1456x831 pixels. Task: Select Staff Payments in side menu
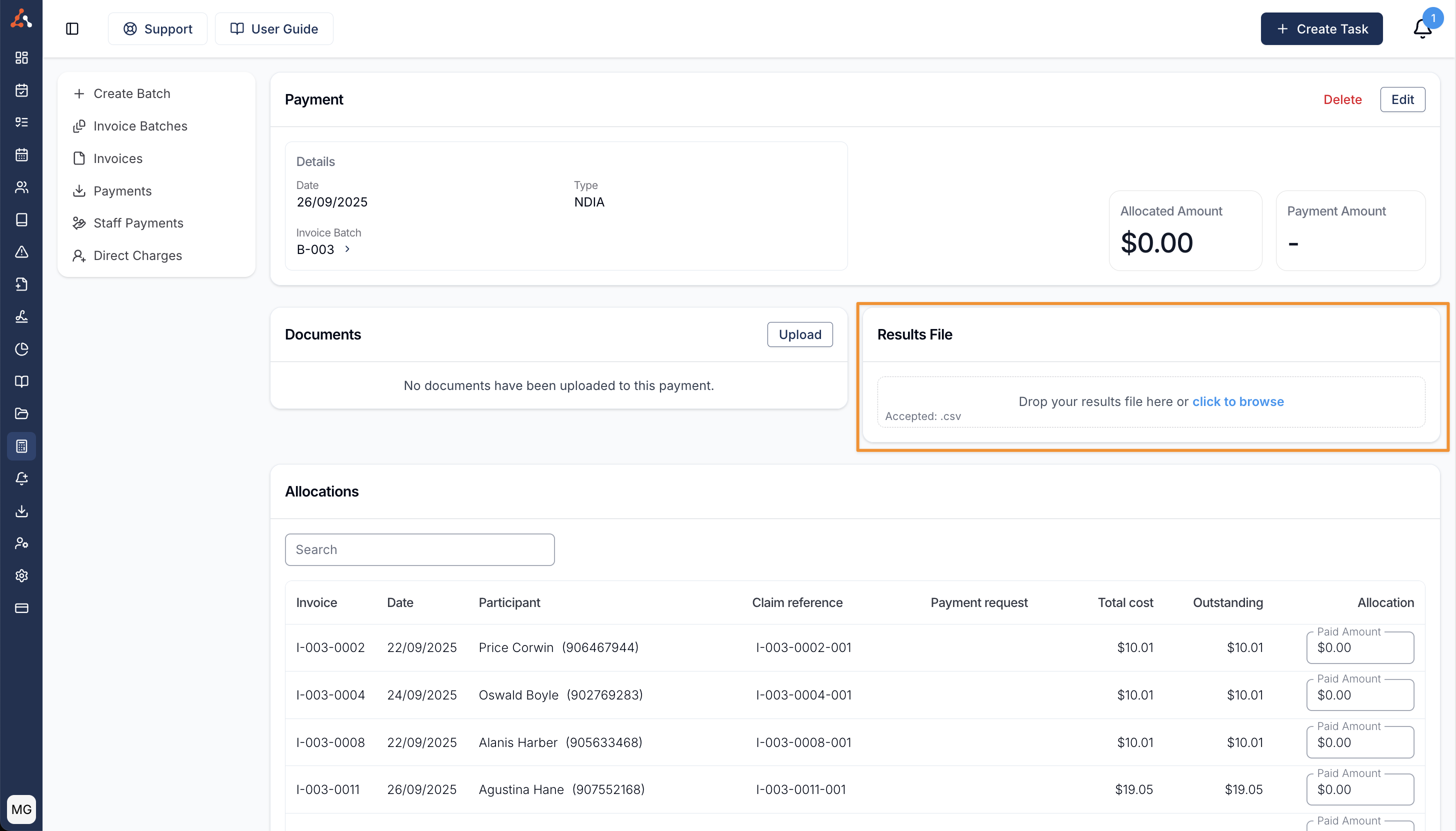click(138, 223)
